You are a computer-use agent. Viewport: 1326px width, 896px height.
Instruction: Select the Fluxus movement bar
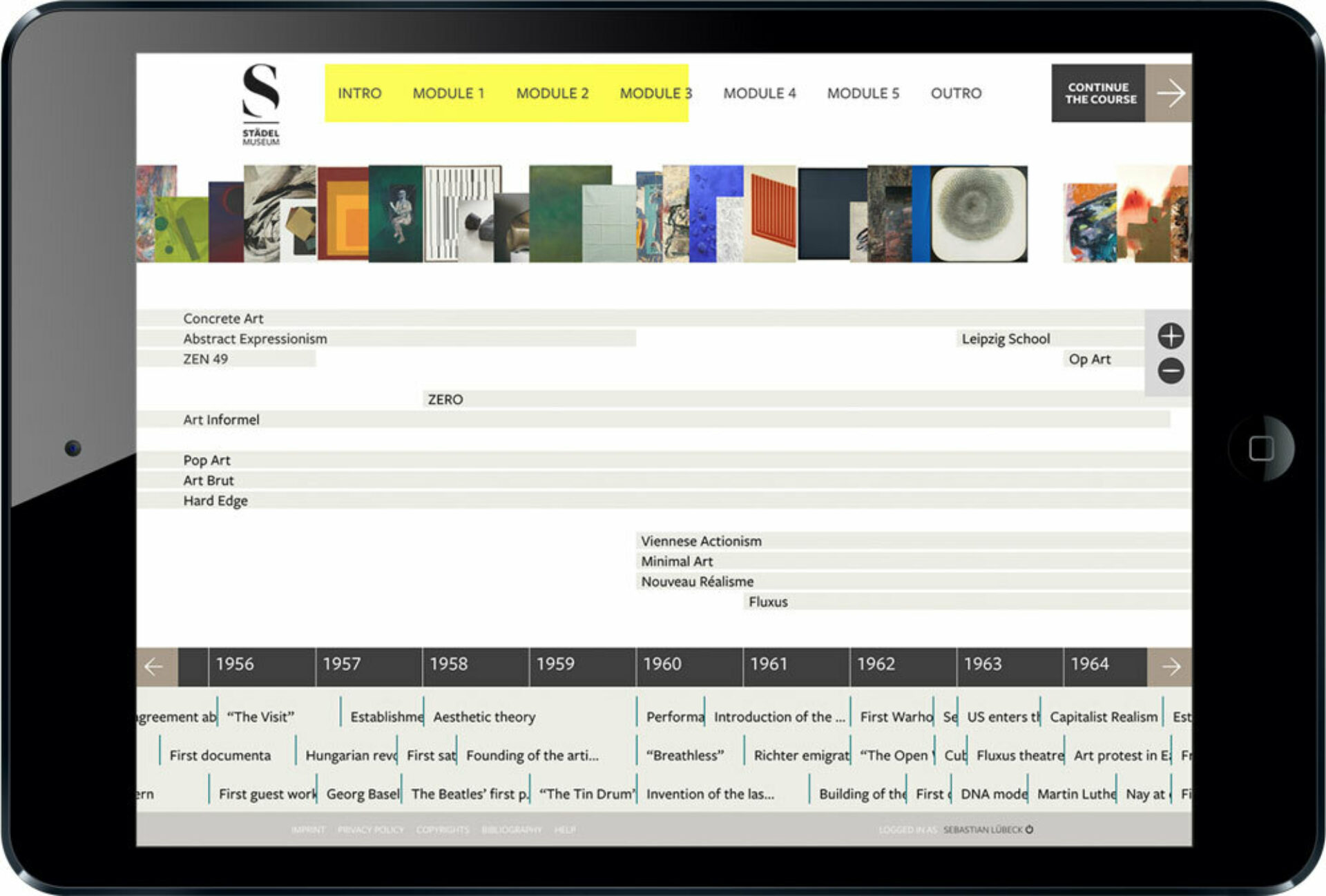pyautogui.click(x=968, y=602)
